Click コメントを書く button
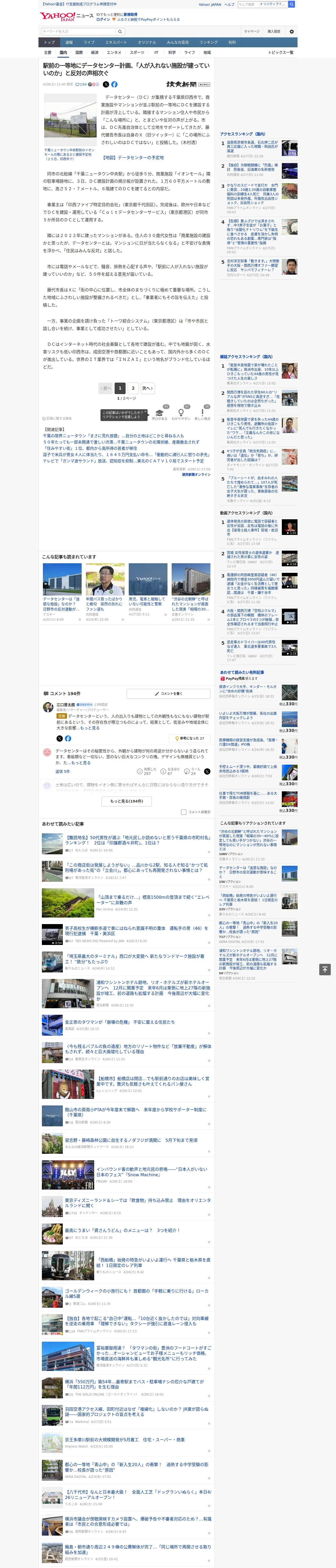 [168, 693]
